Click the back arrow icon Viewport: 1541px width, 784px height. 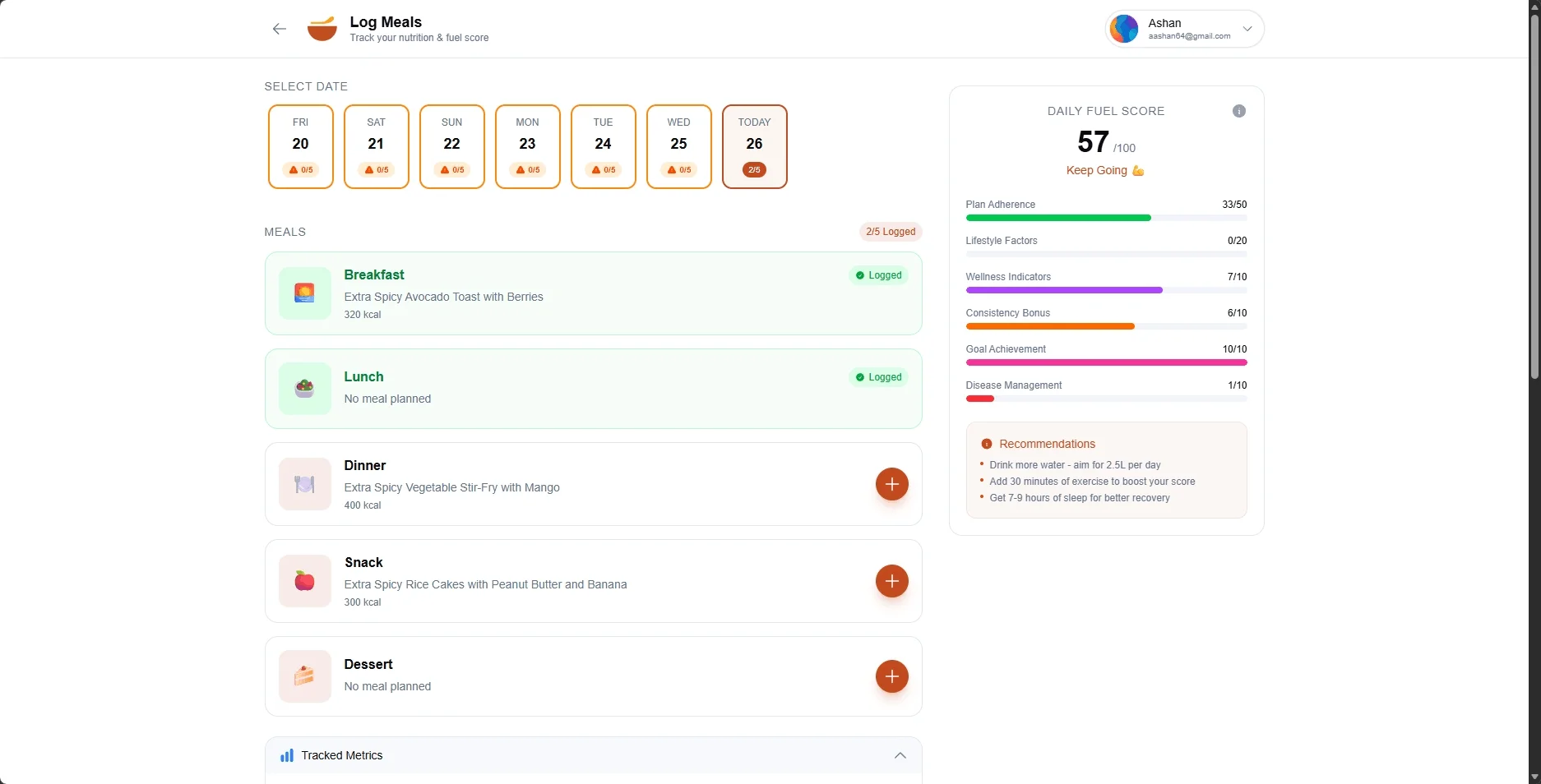pos(280,29)
